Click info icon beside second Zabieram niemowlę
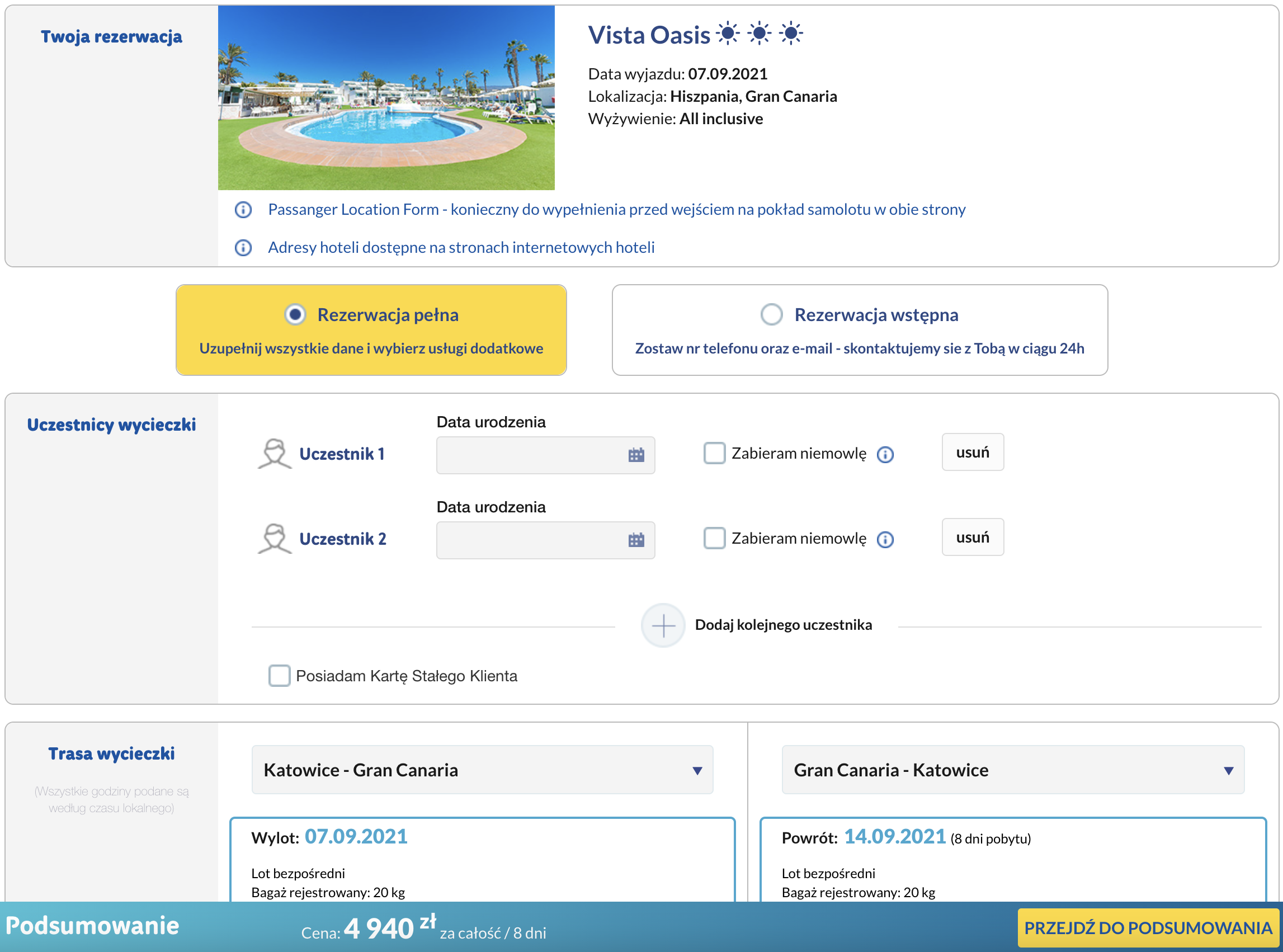This screenshot has width=1283, height=952. pos(885,539)
